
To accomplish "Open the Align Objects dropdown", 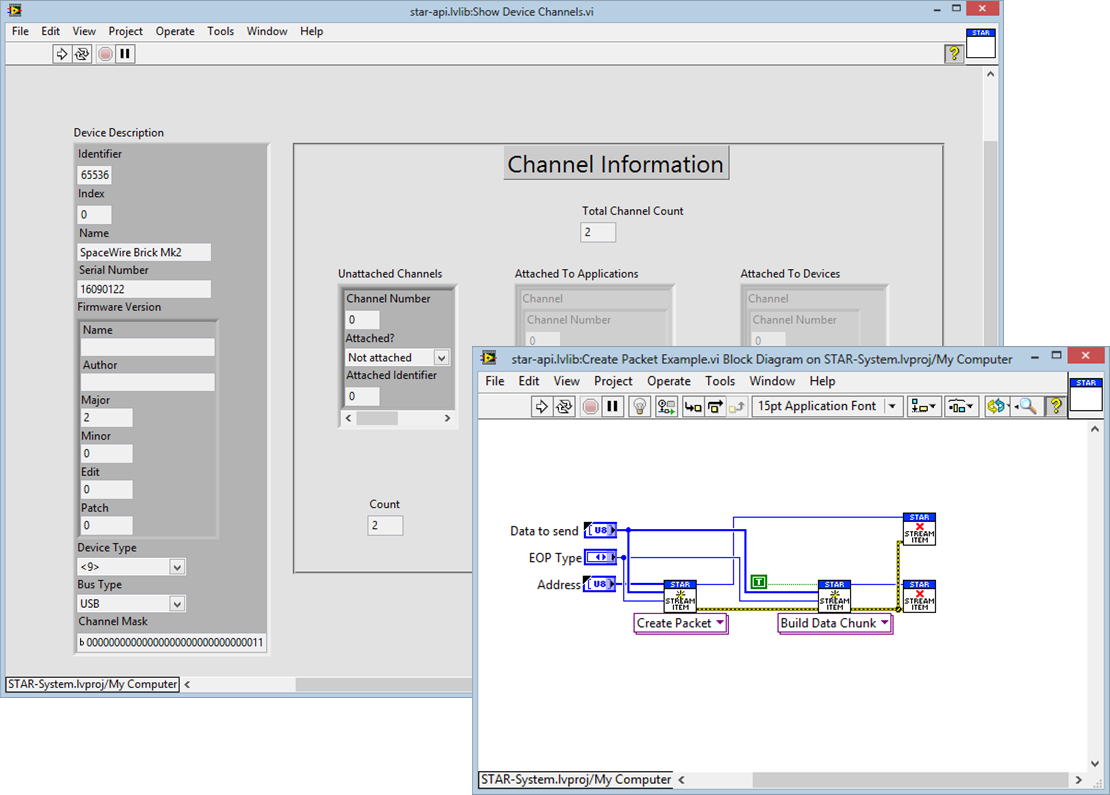I will 924,406.
